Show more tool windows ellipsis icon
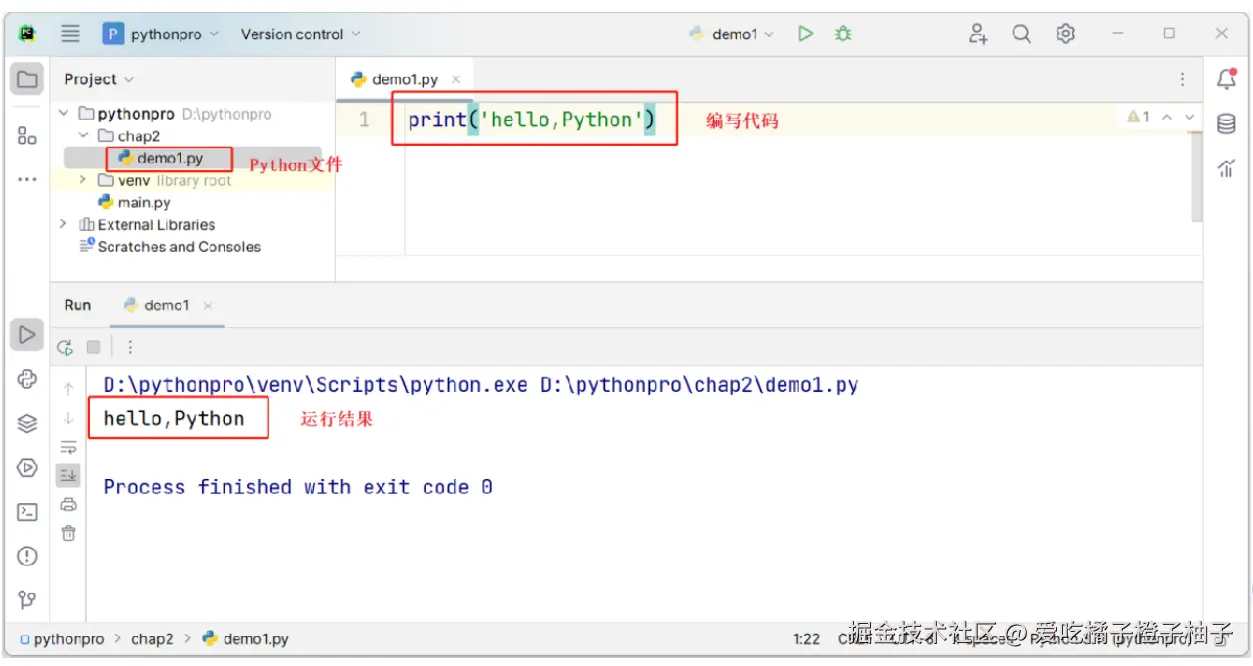1253x666 pixels. coord(27,180)
